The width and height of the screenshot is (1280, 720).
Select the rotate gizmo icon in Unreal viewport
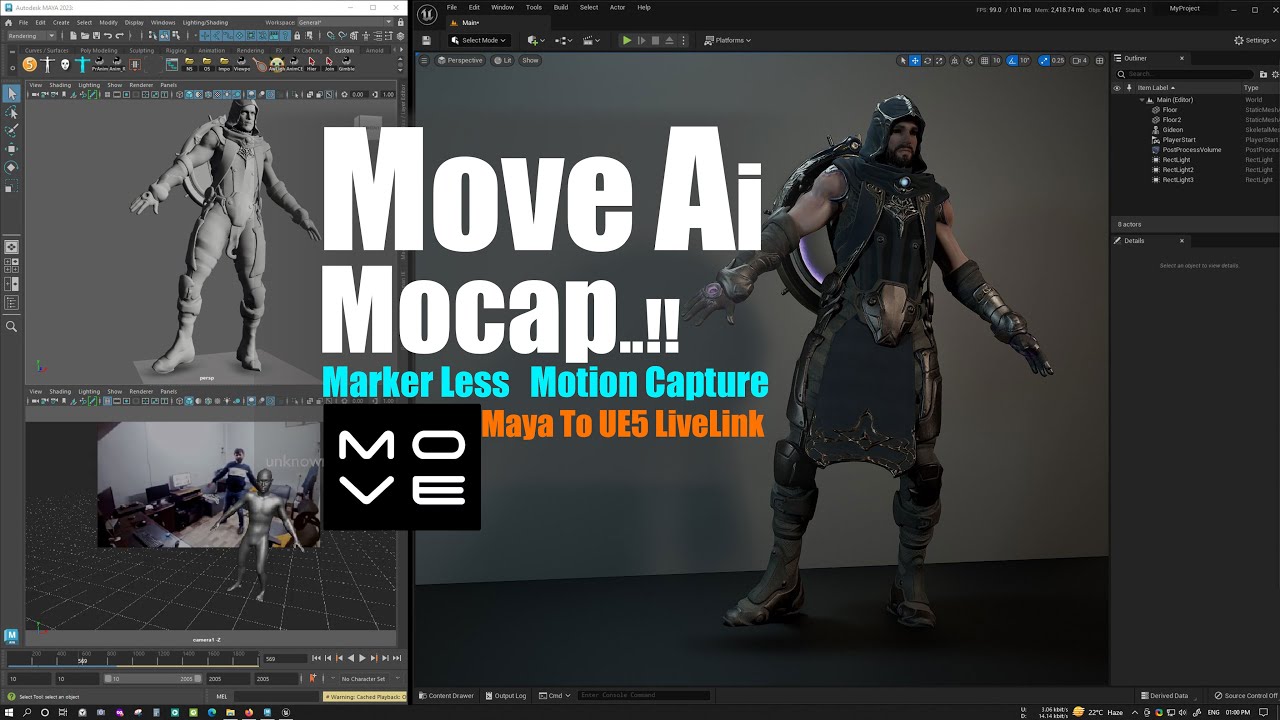click(x=927, y=60)
